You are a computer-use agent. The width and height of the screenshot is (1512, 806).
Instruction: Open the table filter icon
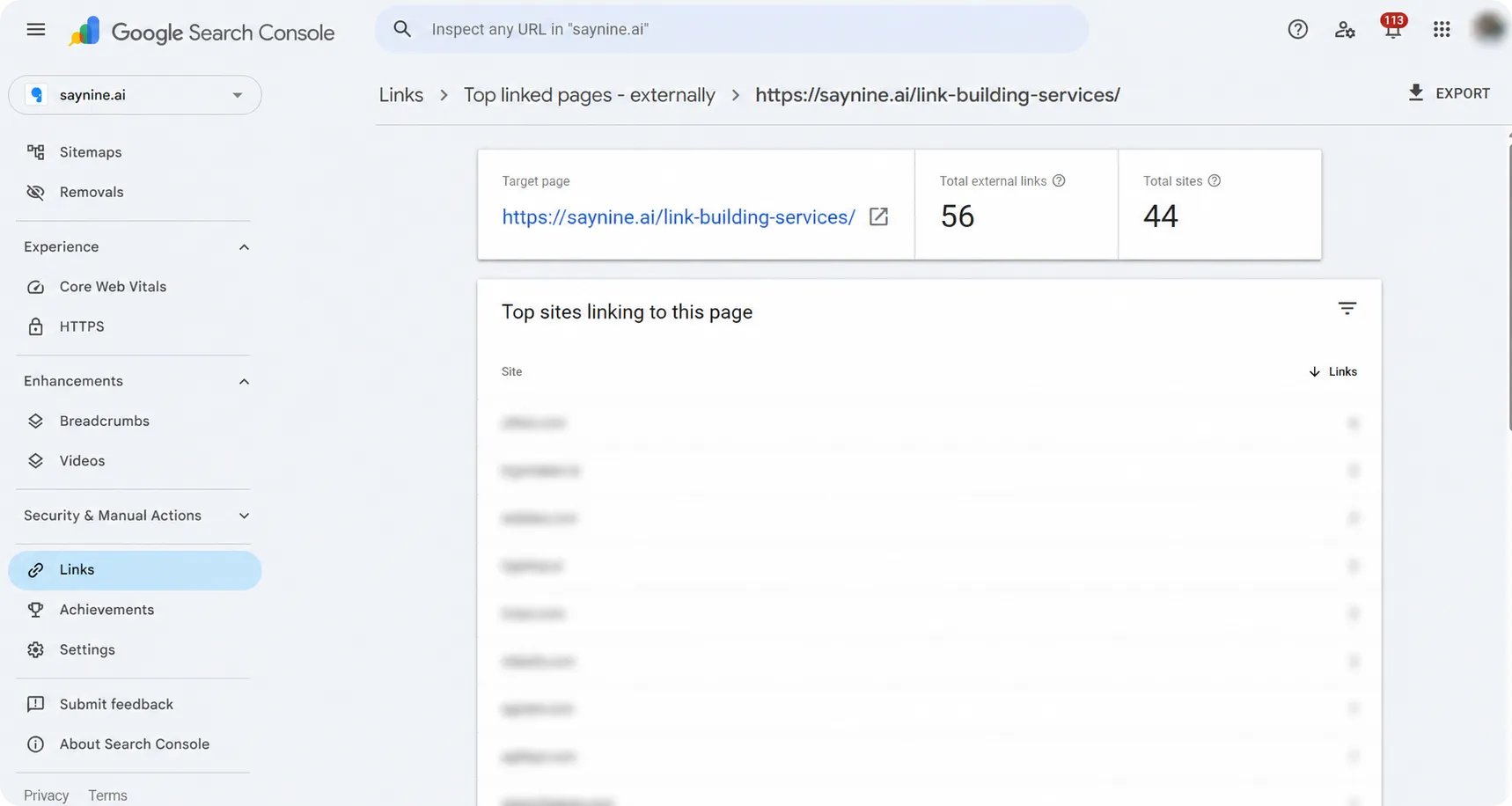click(x=1347, y=308)
